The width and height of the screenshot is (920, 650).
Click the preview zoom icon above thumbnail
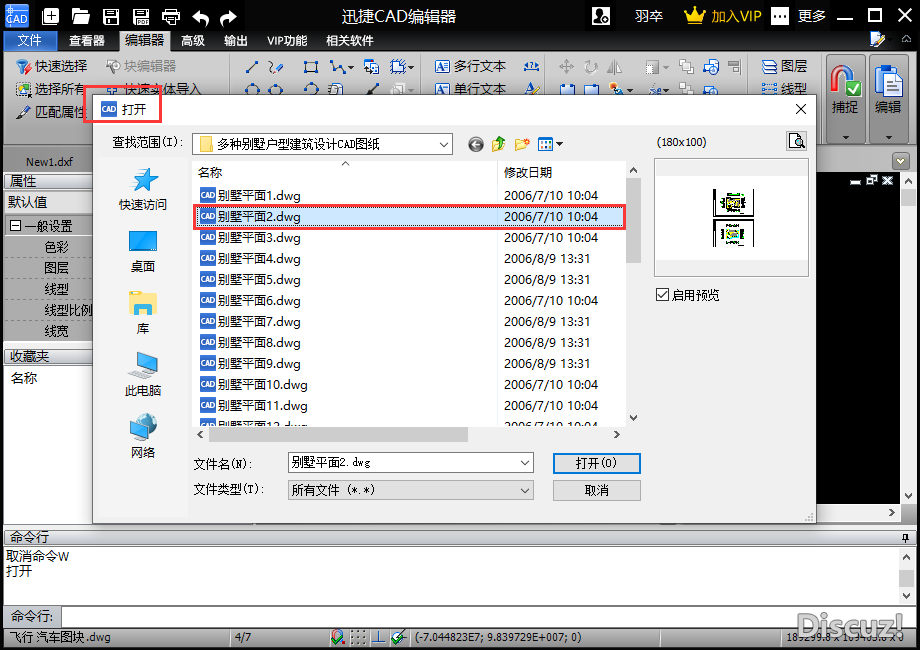tap(796, 141)
